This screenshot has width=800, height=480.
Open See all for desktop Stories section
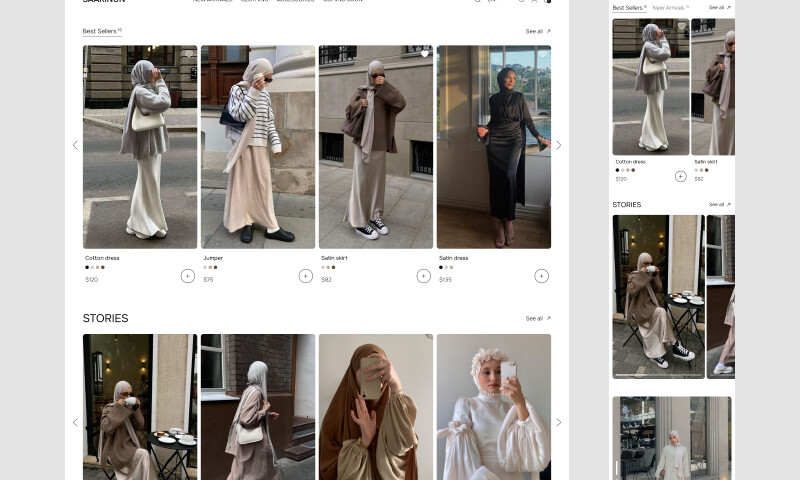coord(538,318)
